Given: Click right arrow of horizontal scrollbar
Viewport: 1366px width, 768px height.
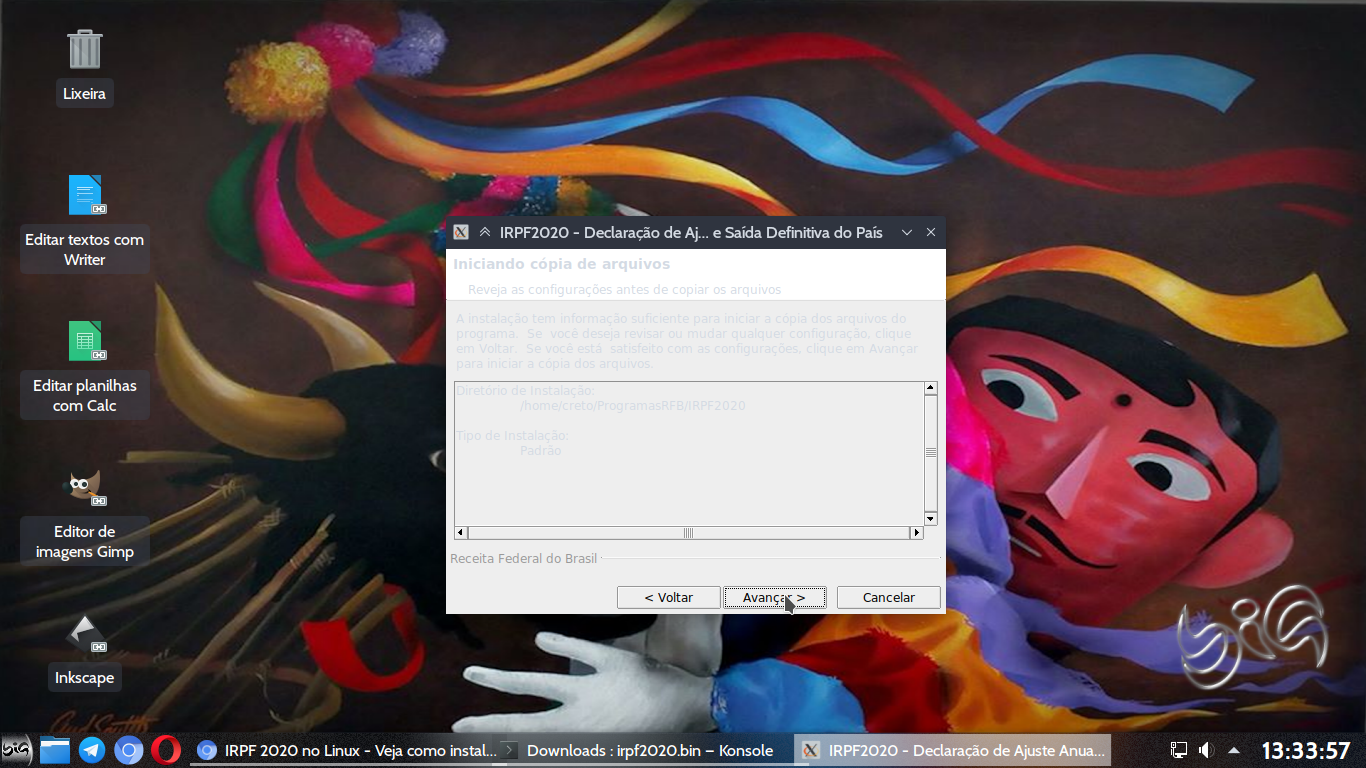Looking at the screenshot, I should 916,533.
